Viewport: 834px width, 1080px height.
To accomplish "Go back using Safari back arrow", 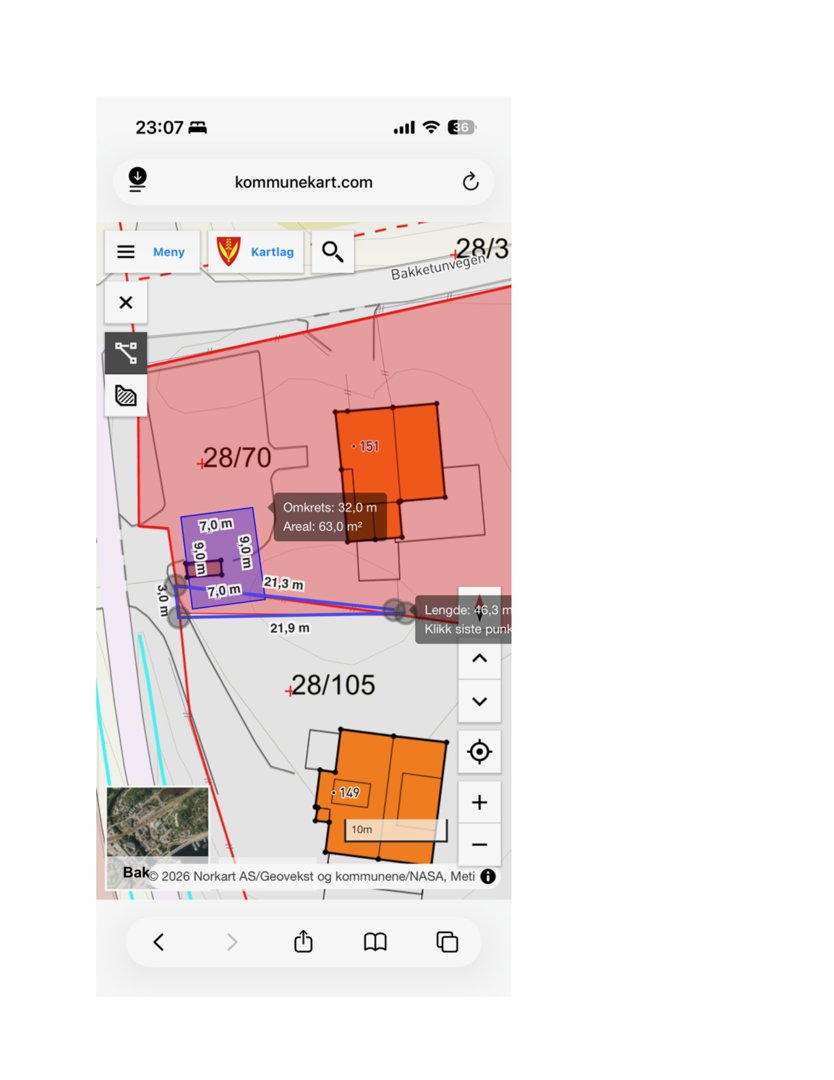I will pos(158,942).
